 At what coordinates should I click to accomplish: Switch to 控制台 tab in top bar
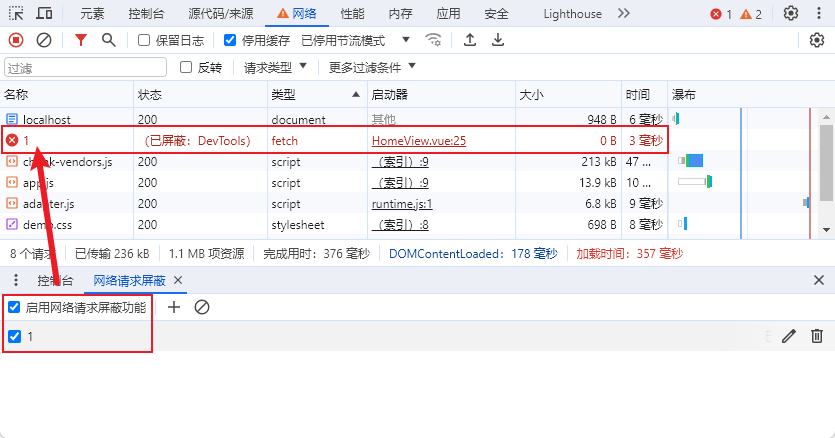coord(146,14)
